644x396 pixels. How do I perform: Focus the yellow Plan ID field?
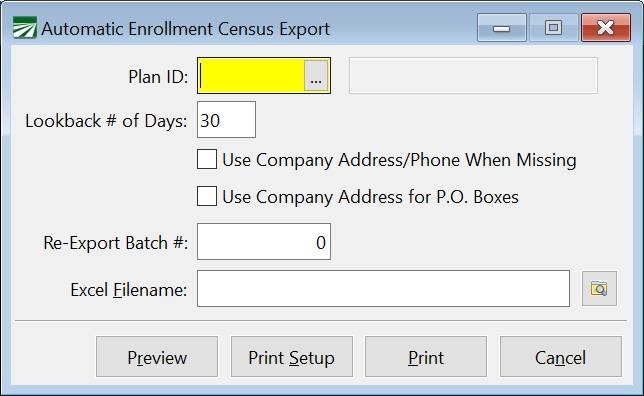pyautogui.click(x=251, y=76)
